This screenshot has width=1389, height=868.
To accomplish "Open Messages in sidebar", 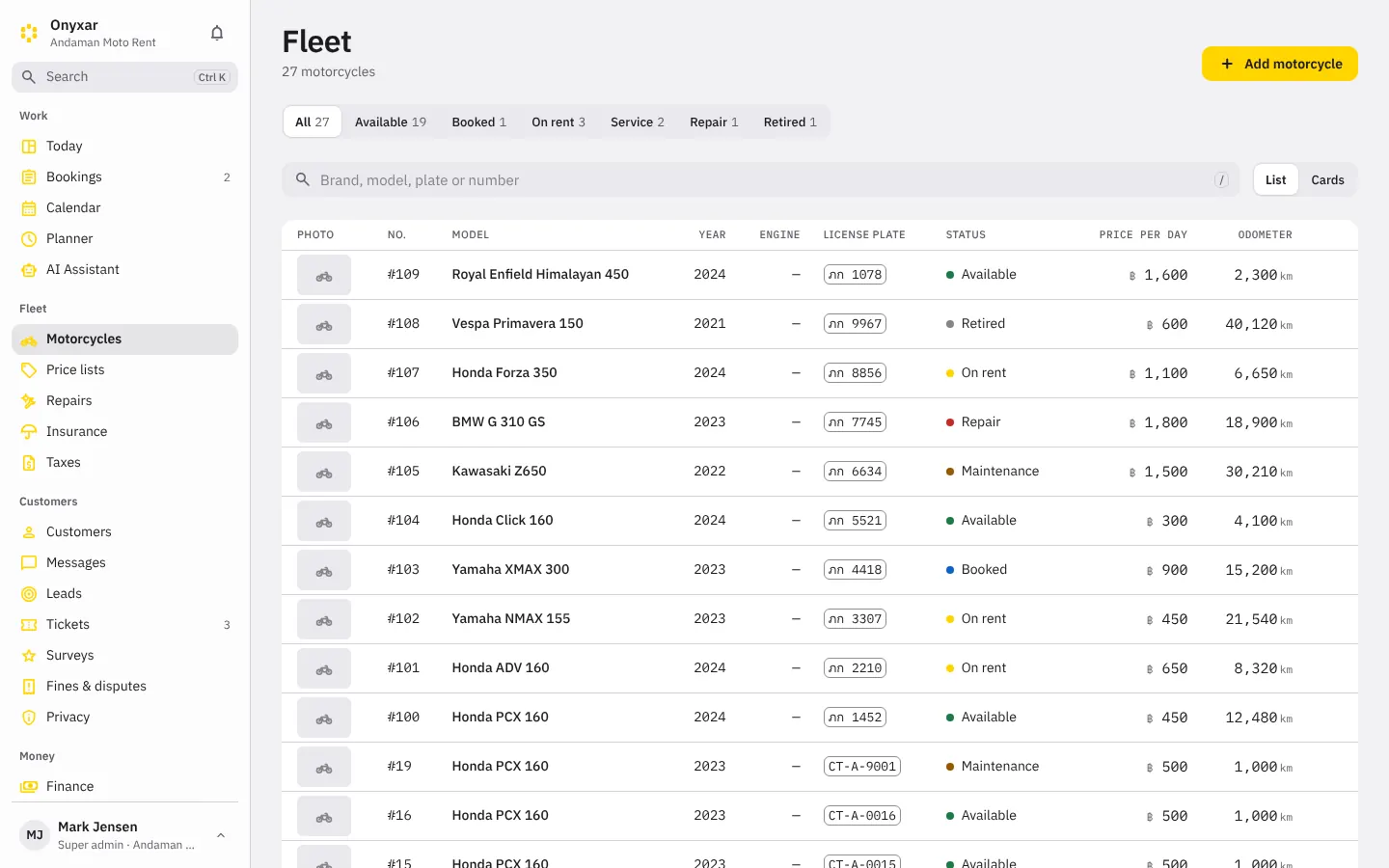I will click(x=124, y=563).
